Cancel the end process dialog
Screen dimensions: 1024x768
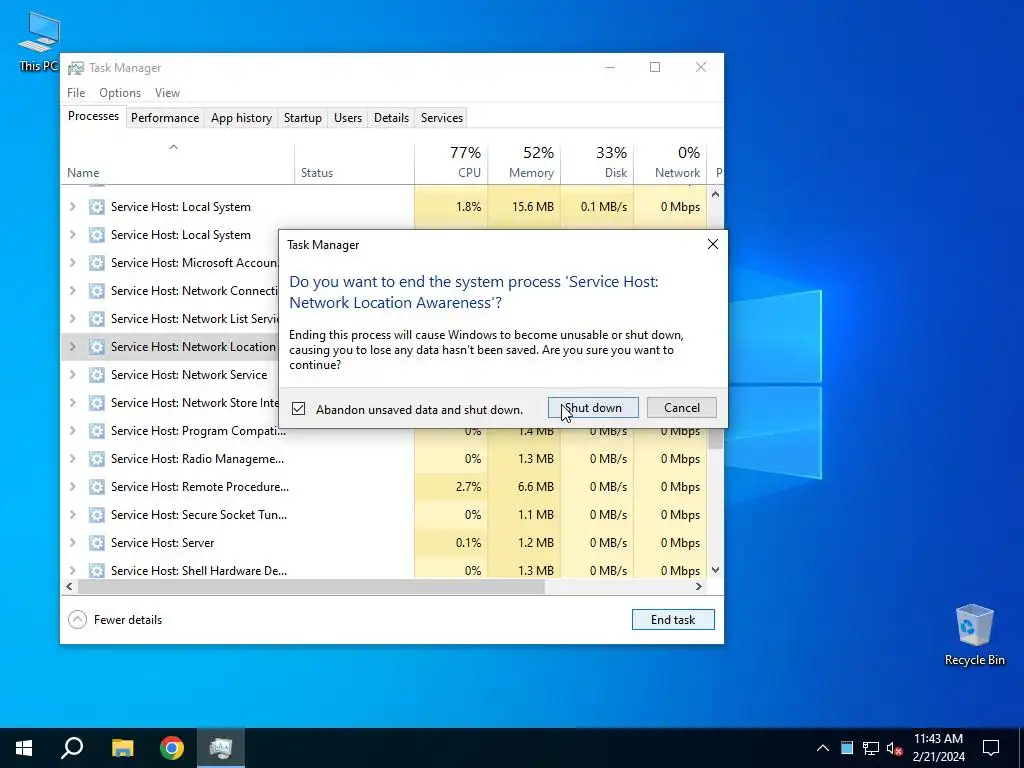click(x=681, y=408)
